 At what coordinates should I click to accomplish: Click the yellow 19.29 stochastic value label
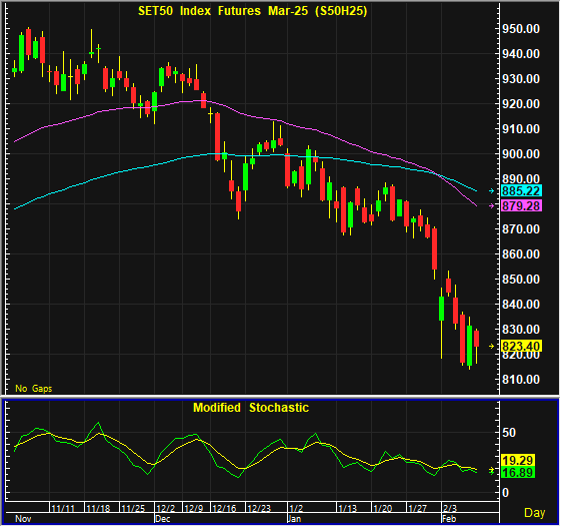coord(518,460)
